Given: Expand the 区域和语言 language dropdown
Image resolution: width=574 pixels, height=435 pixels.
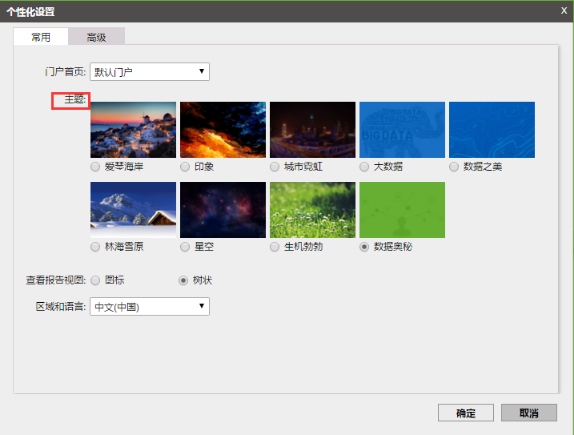Looking at the screenshot, I should click(150, 306).
